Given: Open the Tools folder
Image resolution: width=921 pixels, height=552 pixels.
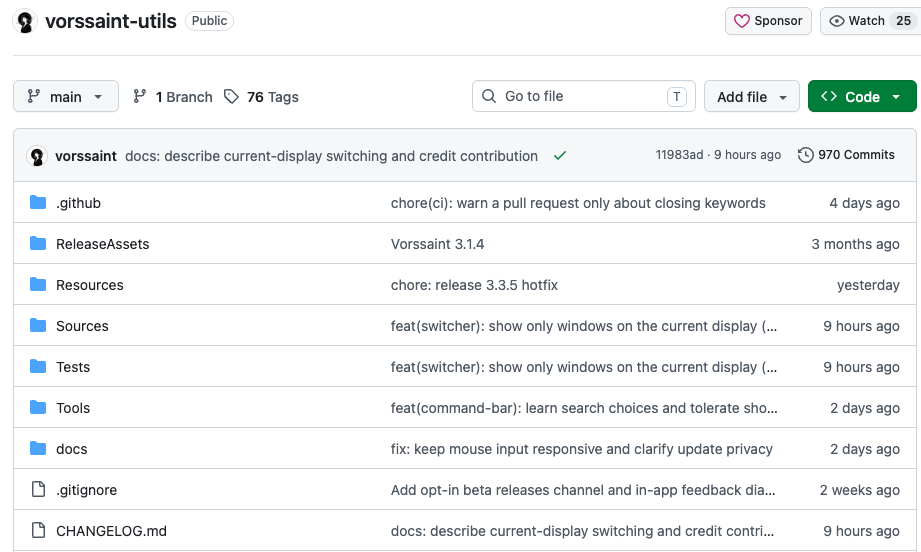Looking at the screenshot, I should coord(73,408).
